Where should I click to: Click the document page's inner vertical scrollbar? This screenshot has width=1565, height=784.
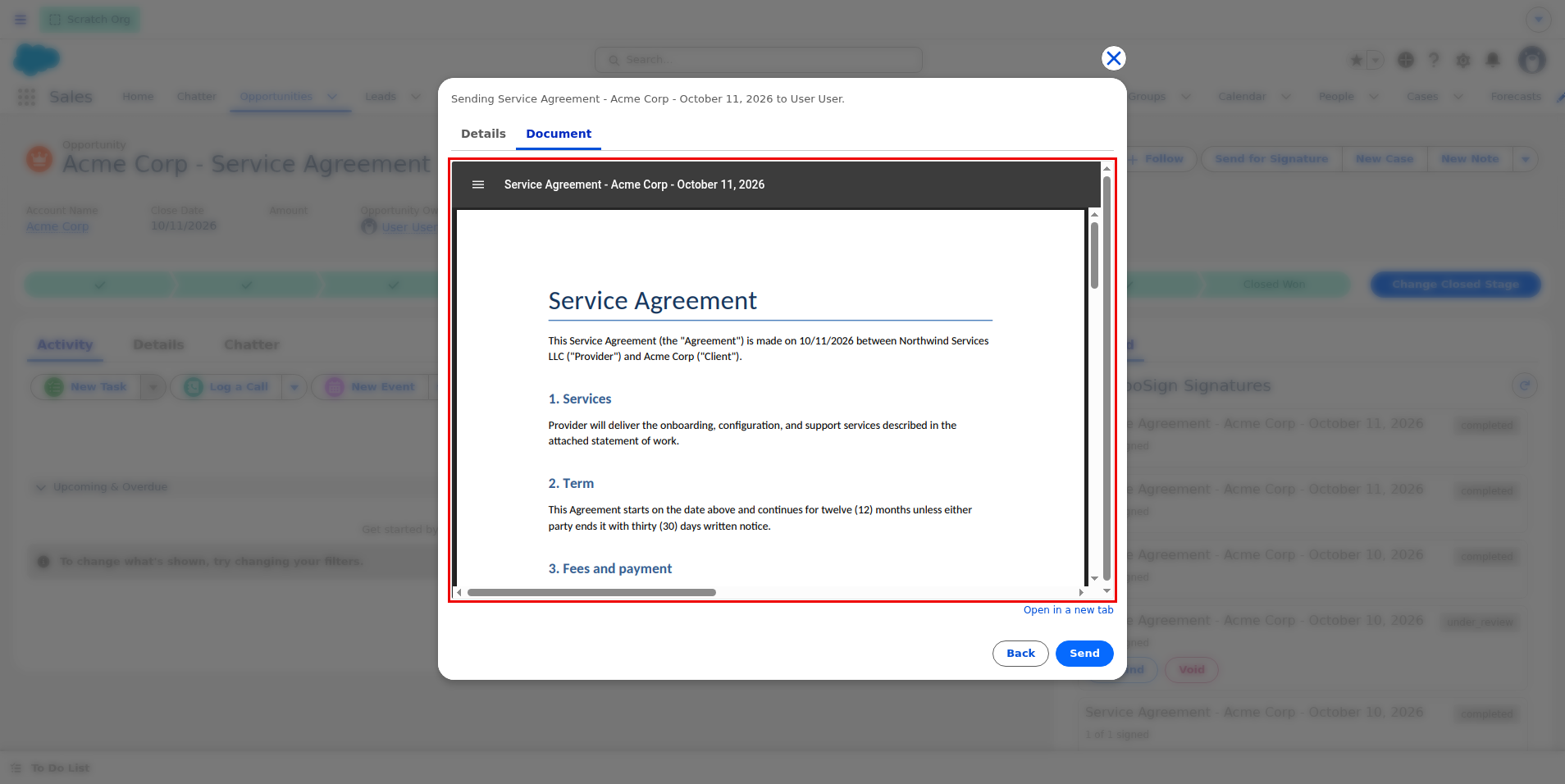1094,255
